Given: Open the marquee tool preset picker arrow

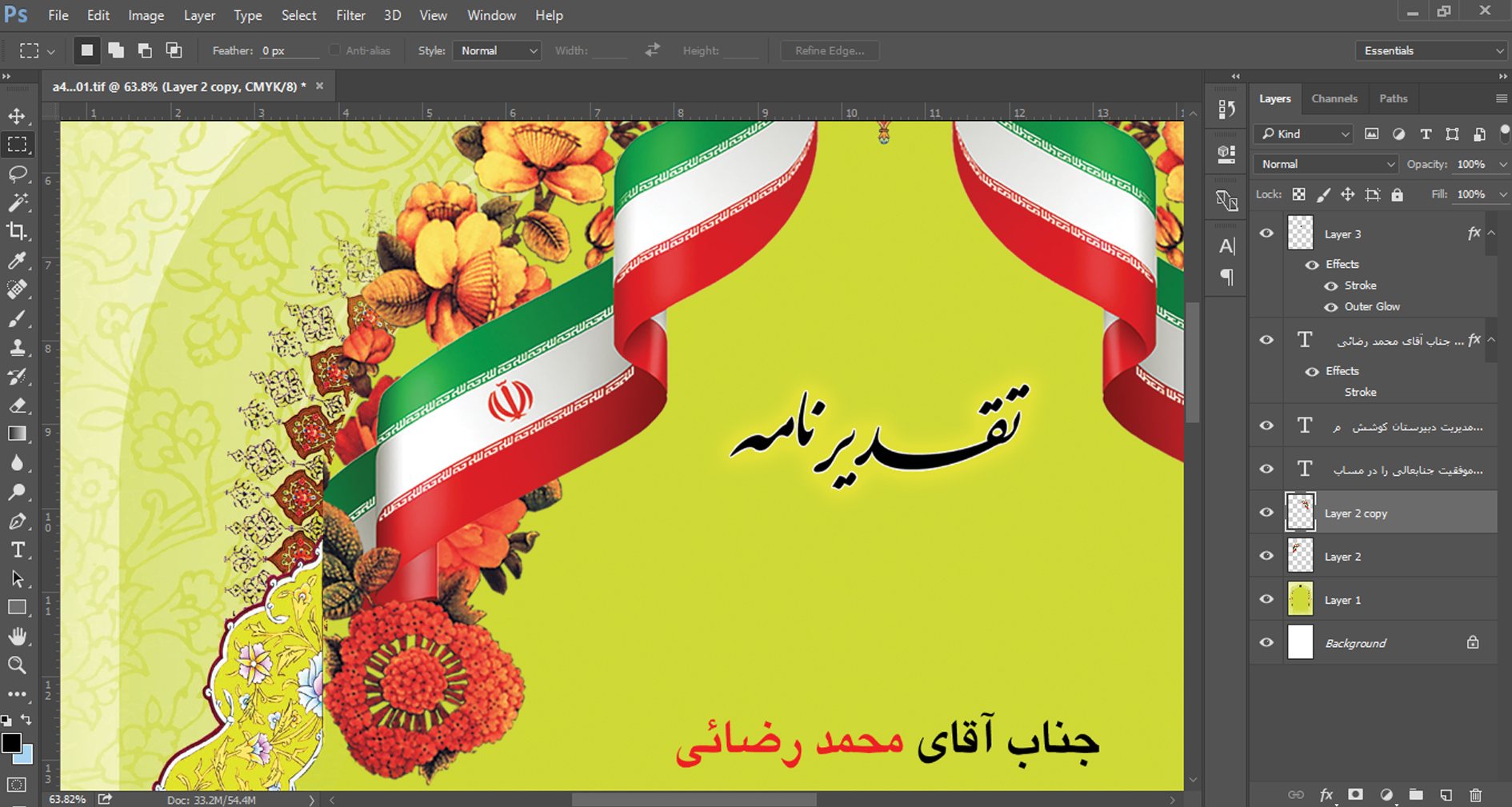Looking at the screenshot, I should click(51, 51).
